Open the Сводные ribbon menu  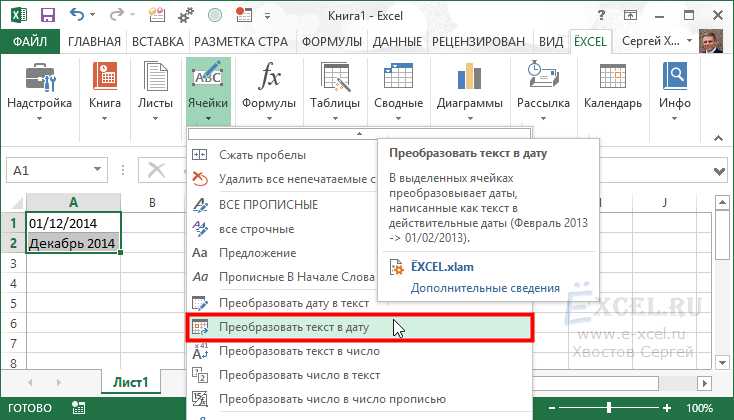point(398,91)
